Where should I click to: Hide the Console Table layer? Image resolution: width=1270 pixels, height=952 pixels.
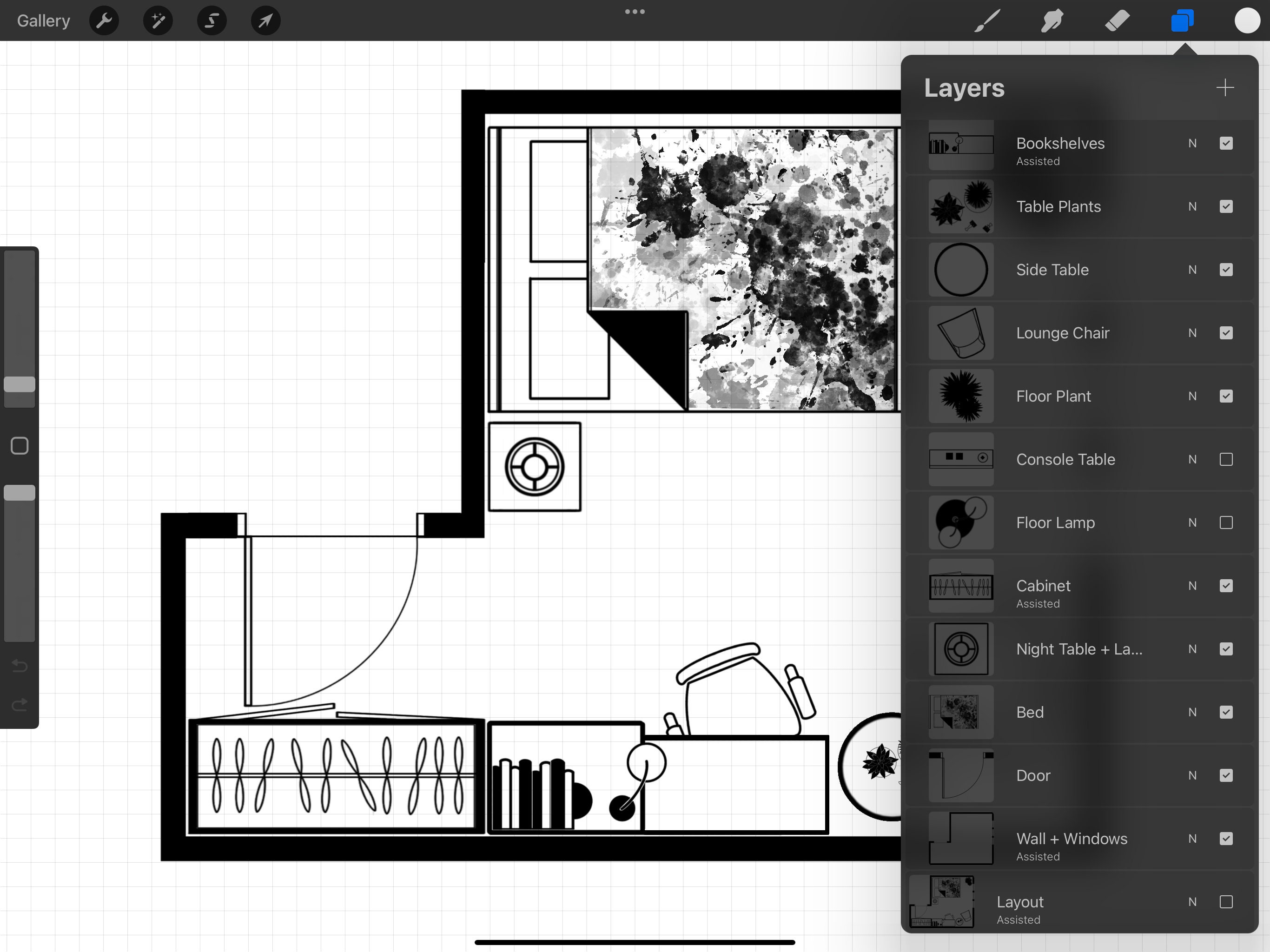click(x=1226, y=459)
